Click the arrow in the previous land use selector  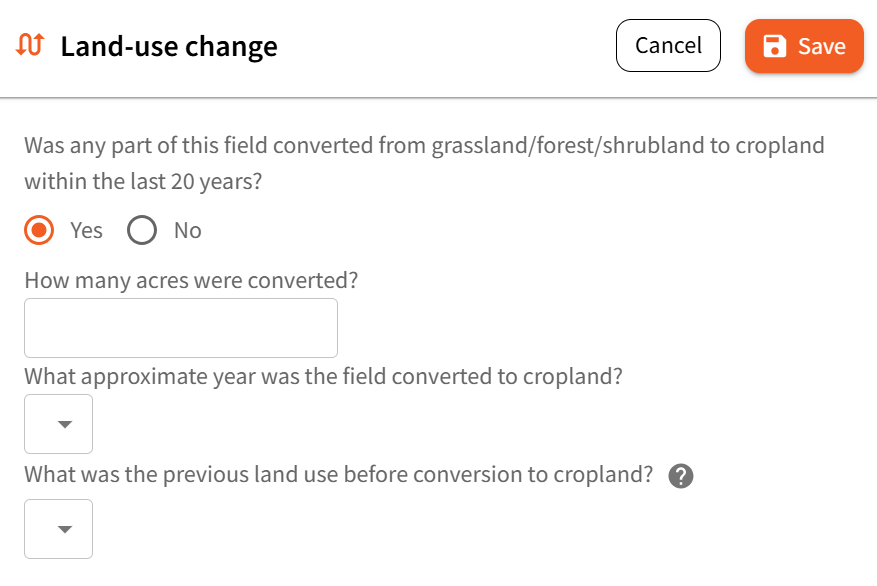click(65, 529)
